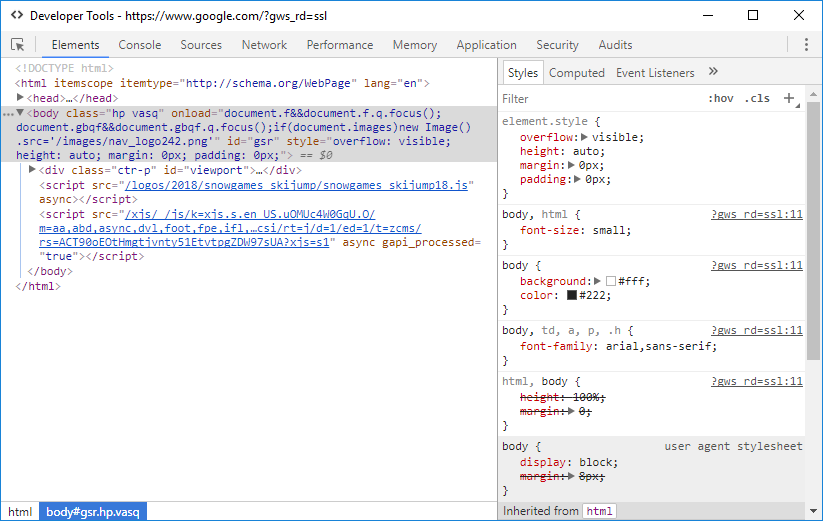Click the display: block declaration

coord(569,462)
